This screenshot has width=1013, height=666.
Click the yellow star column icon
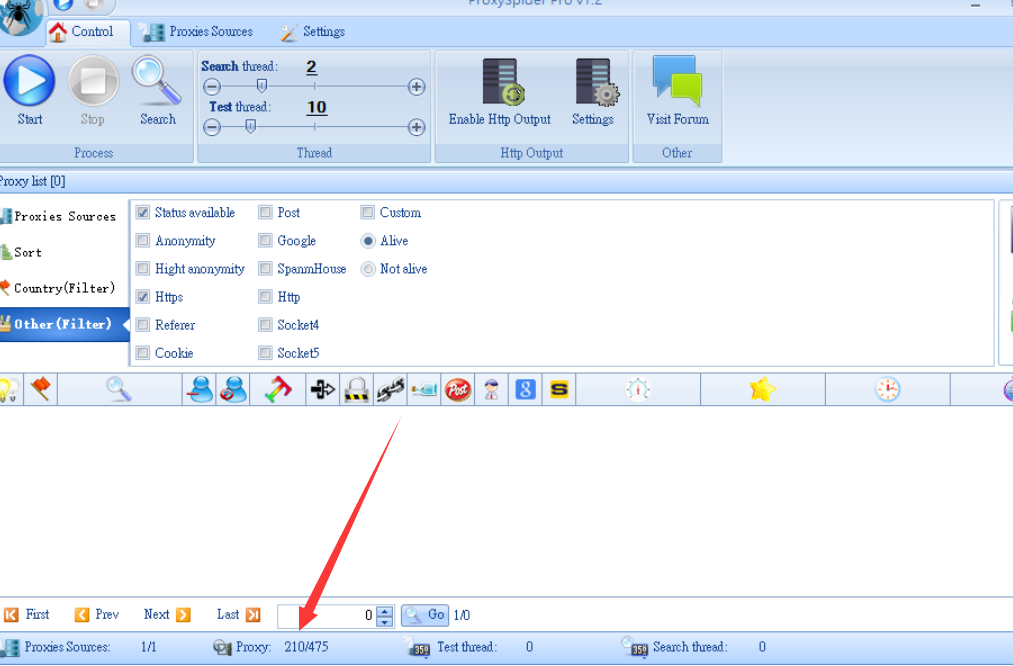(762, 390)
